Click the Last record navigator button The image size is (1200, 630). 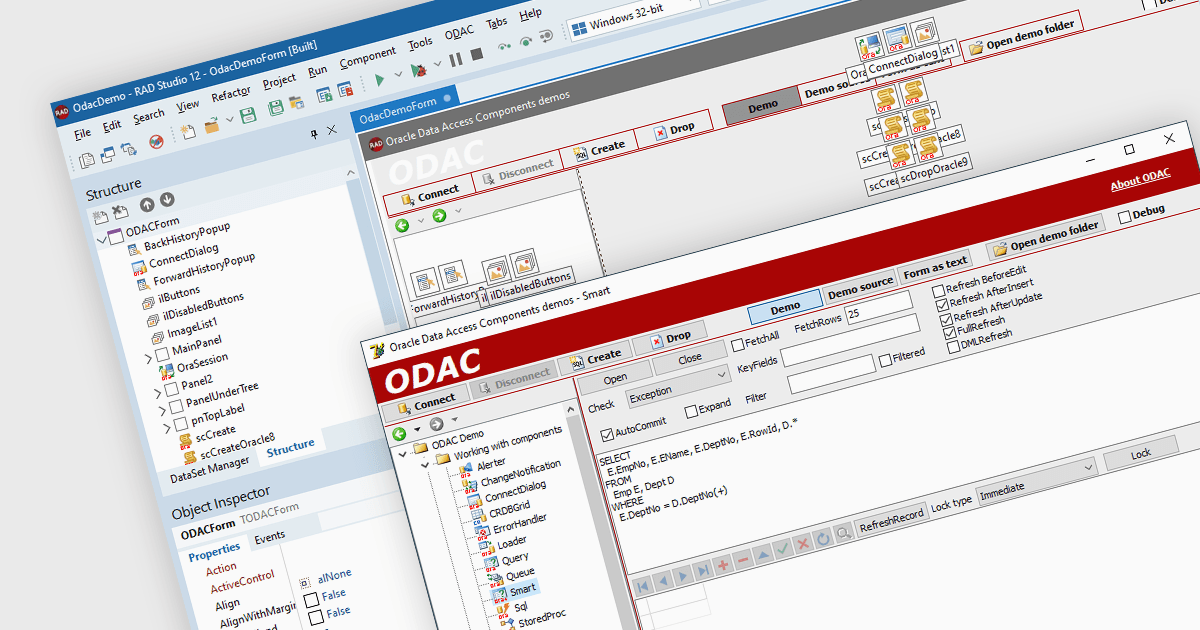coord(703,569)
